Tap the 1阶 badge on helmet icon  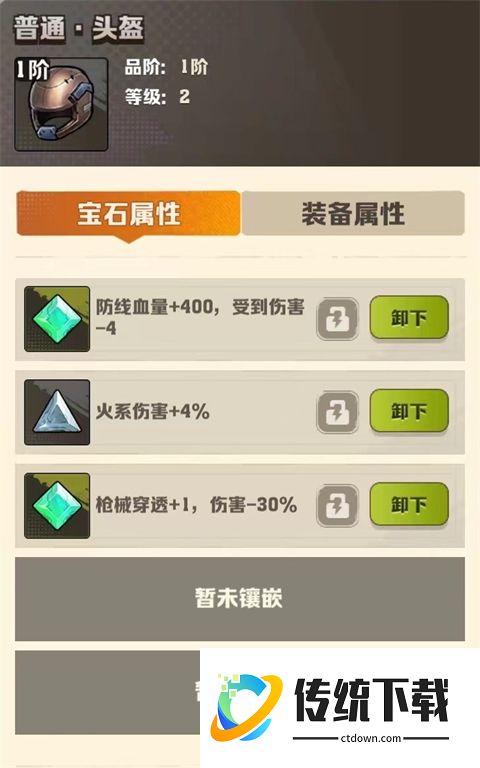coord(32,71)
